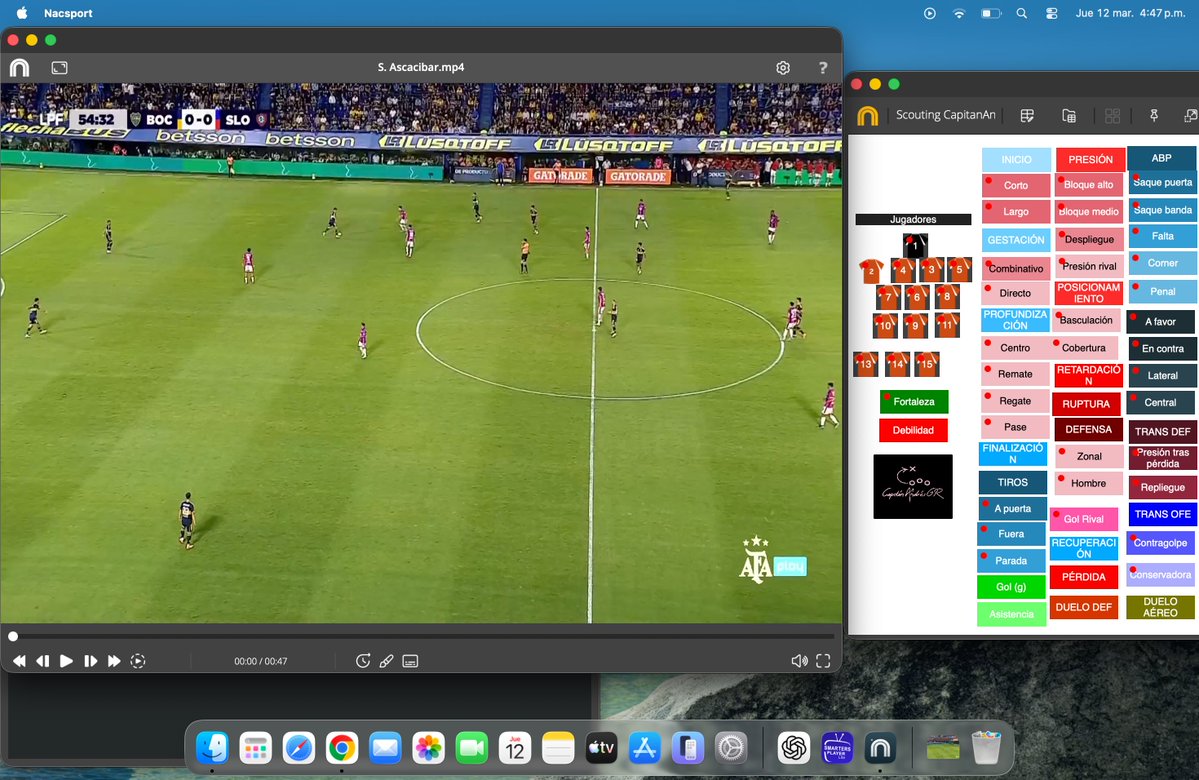This screenshot has height=780, width=1199.
Task: Select substitute jersey number 15
Action: (927, 364)
